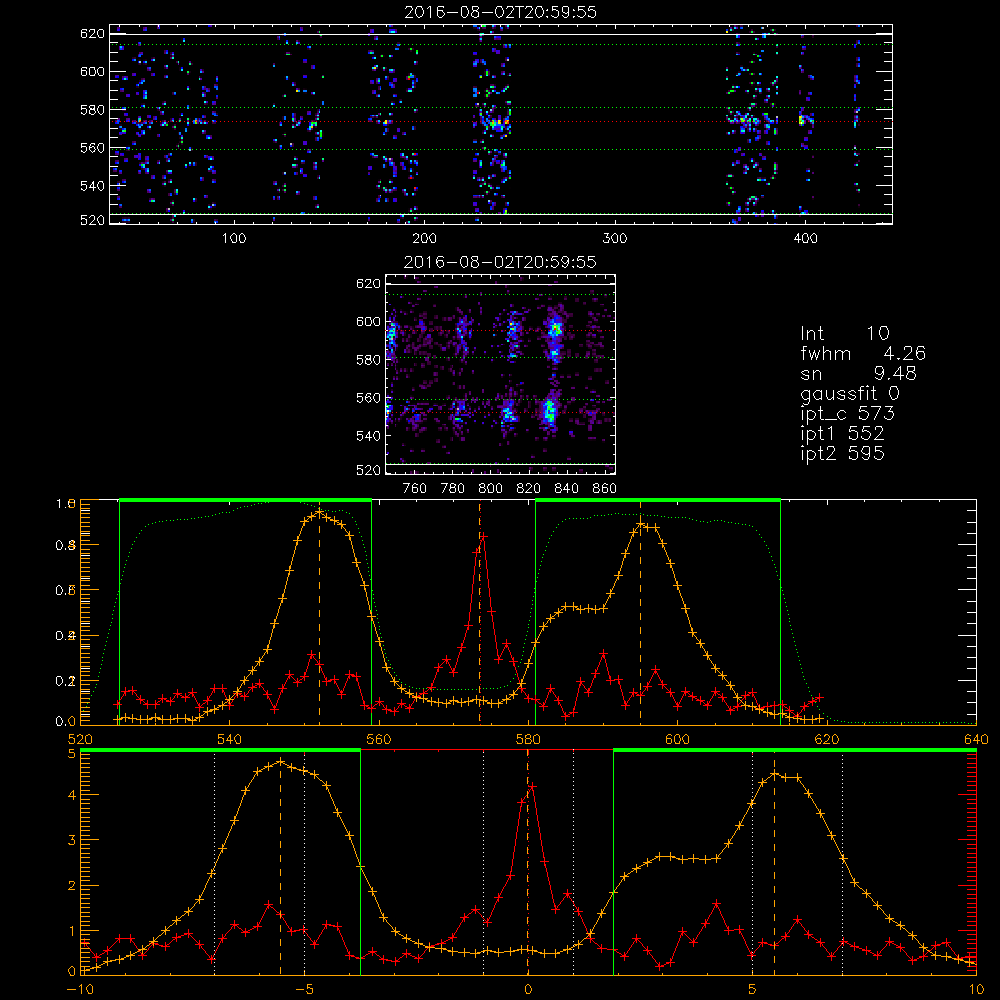The width and height of the screenshot is (1000, 1000).
Task: Select x-axis label '860' of the middle image
Action: click(604, 489)
